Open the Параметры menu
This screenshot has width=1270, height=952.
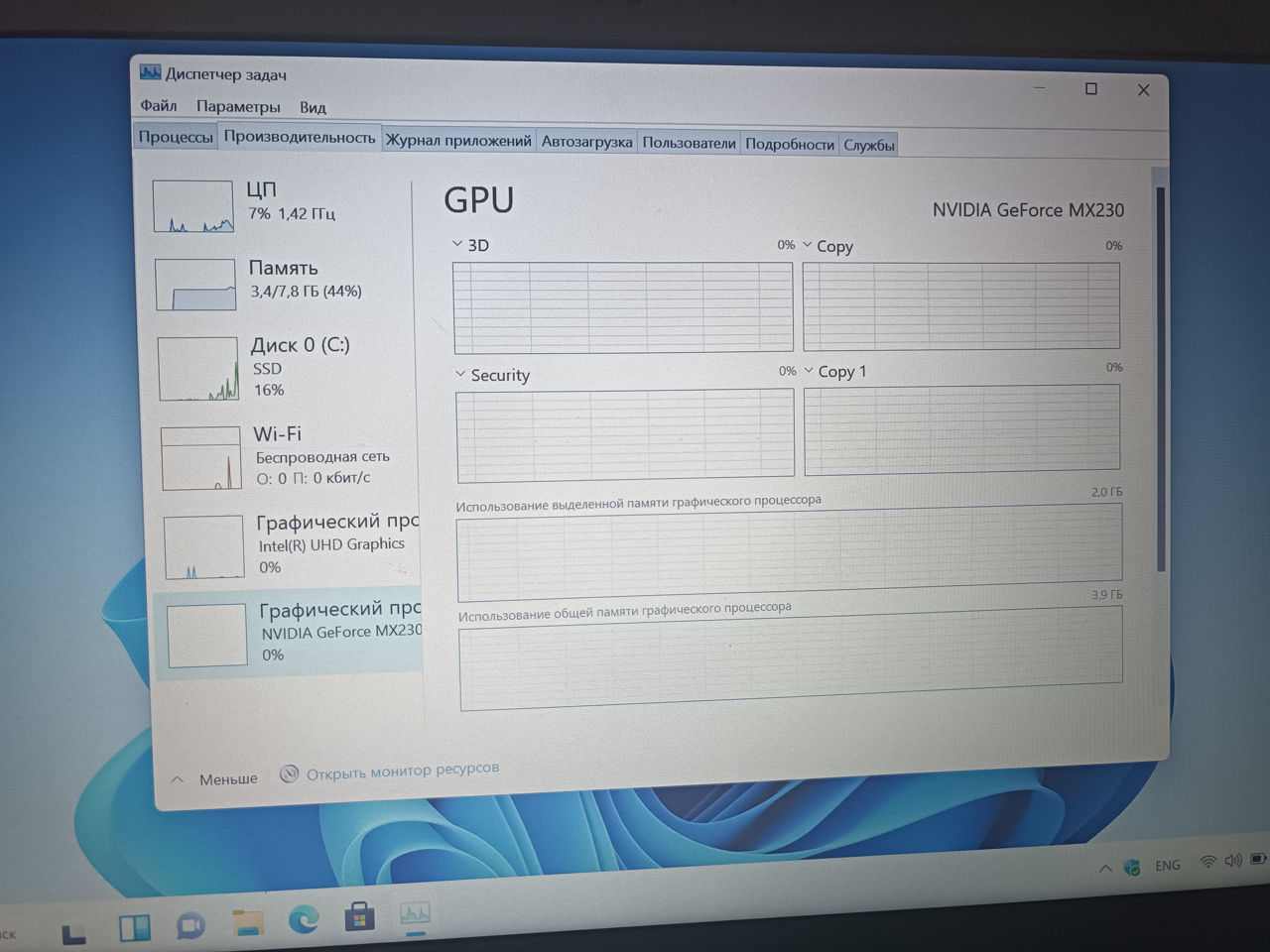tap(238, 106)
